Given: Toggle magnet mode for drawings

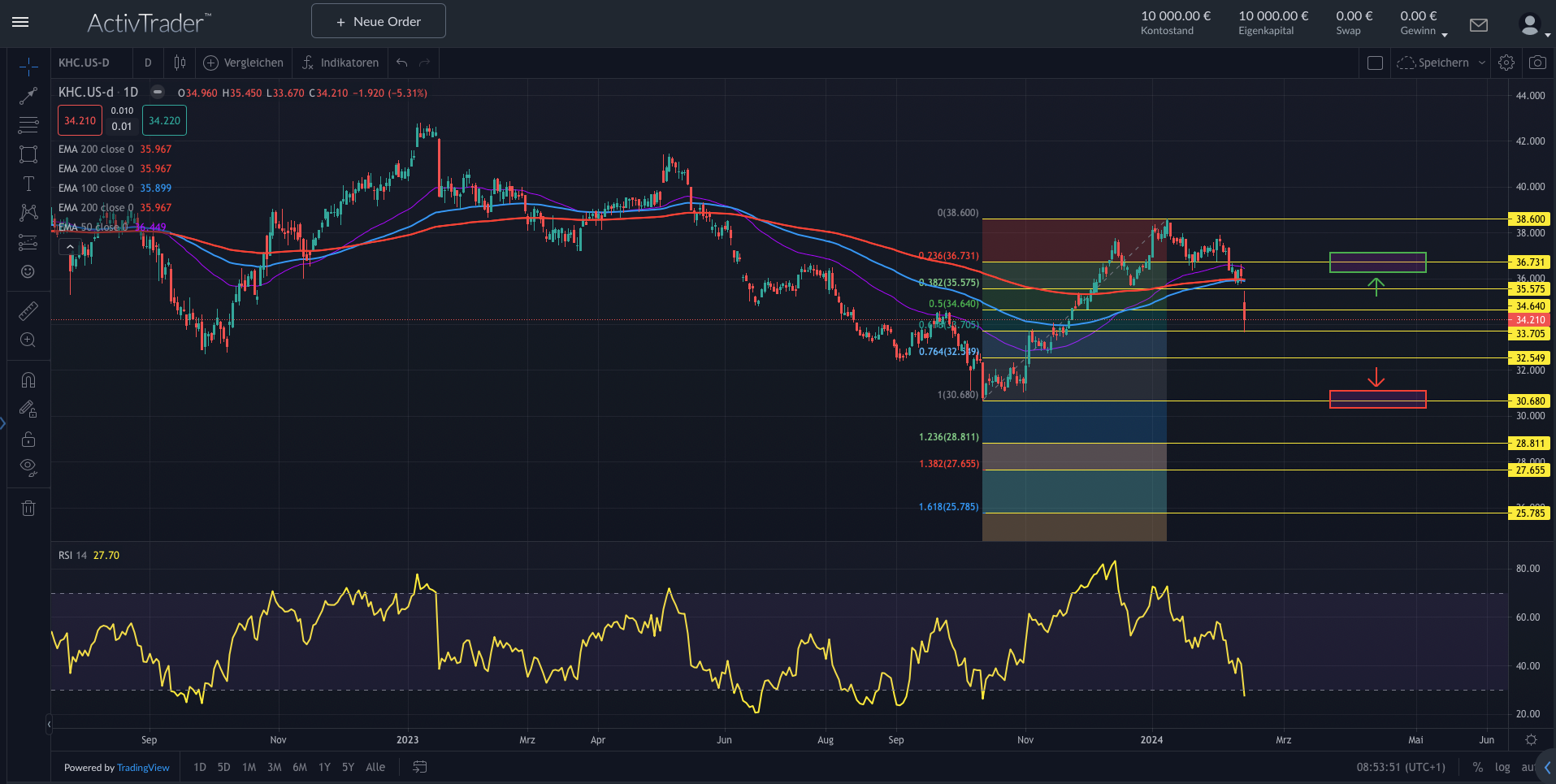Looking at the screenshot, I should click(28, 380).
